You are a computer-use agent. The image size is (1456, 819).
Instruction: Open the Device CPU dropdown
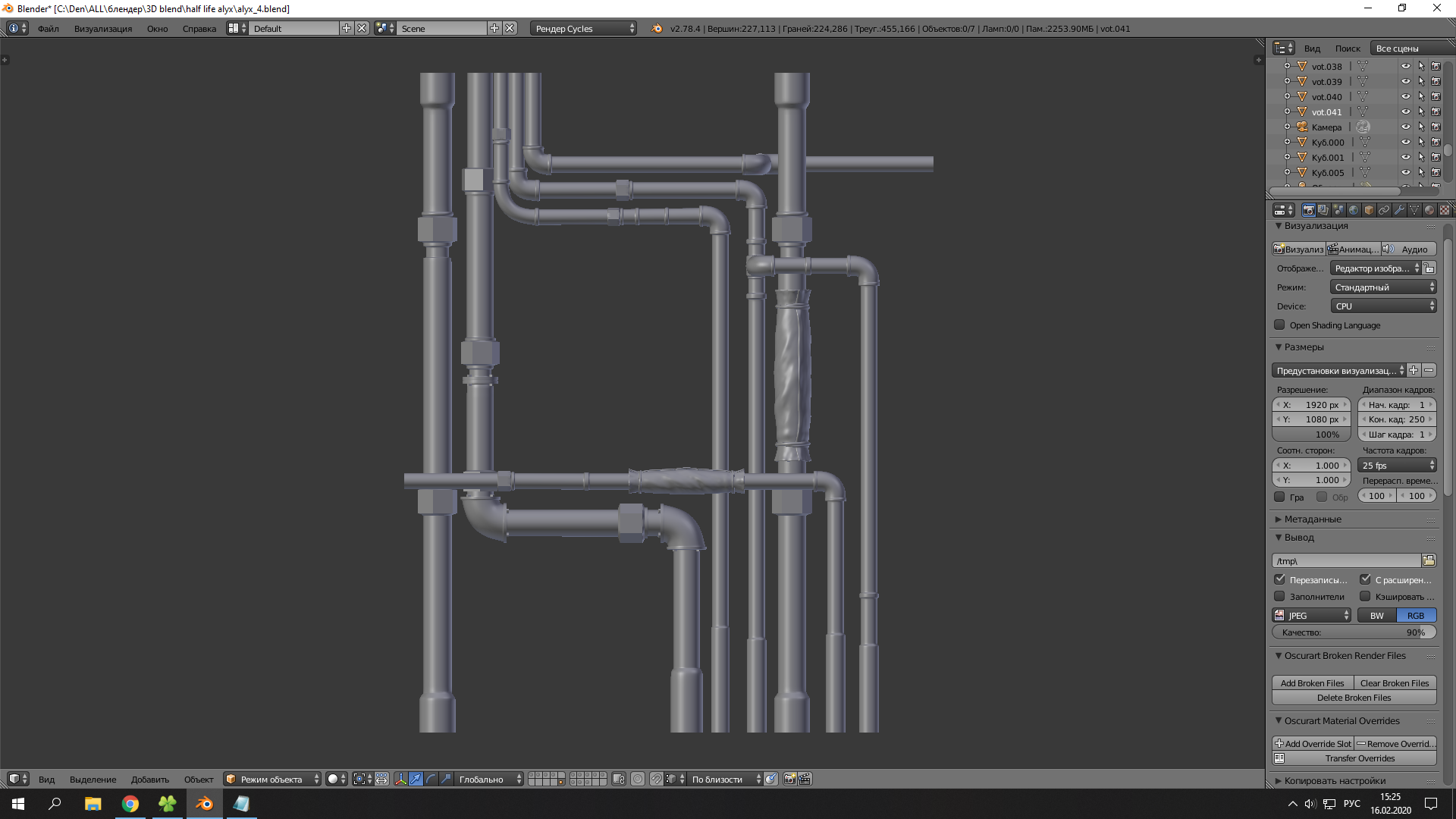(x=1383, y=306)
